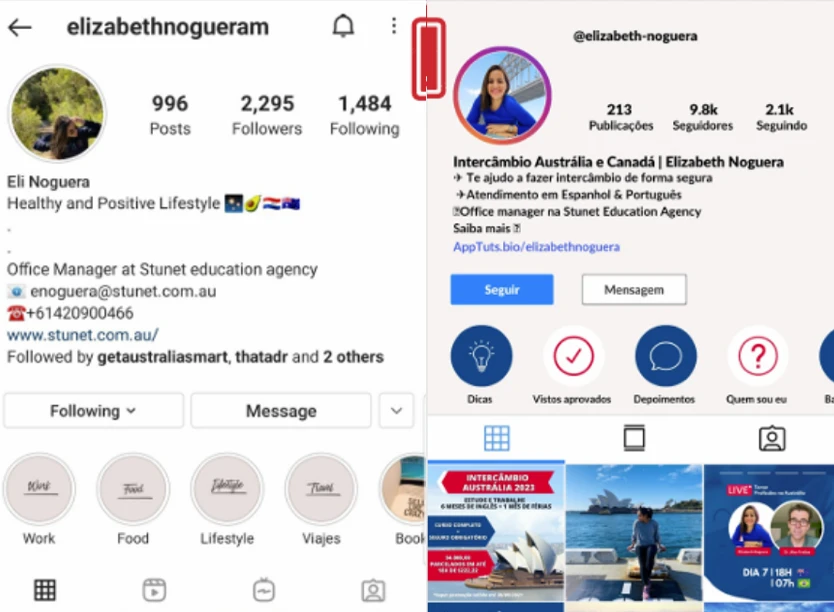This screenshot has width=834, height=612.
Task: Open the Work story highlight
Action: click(39, 489)
